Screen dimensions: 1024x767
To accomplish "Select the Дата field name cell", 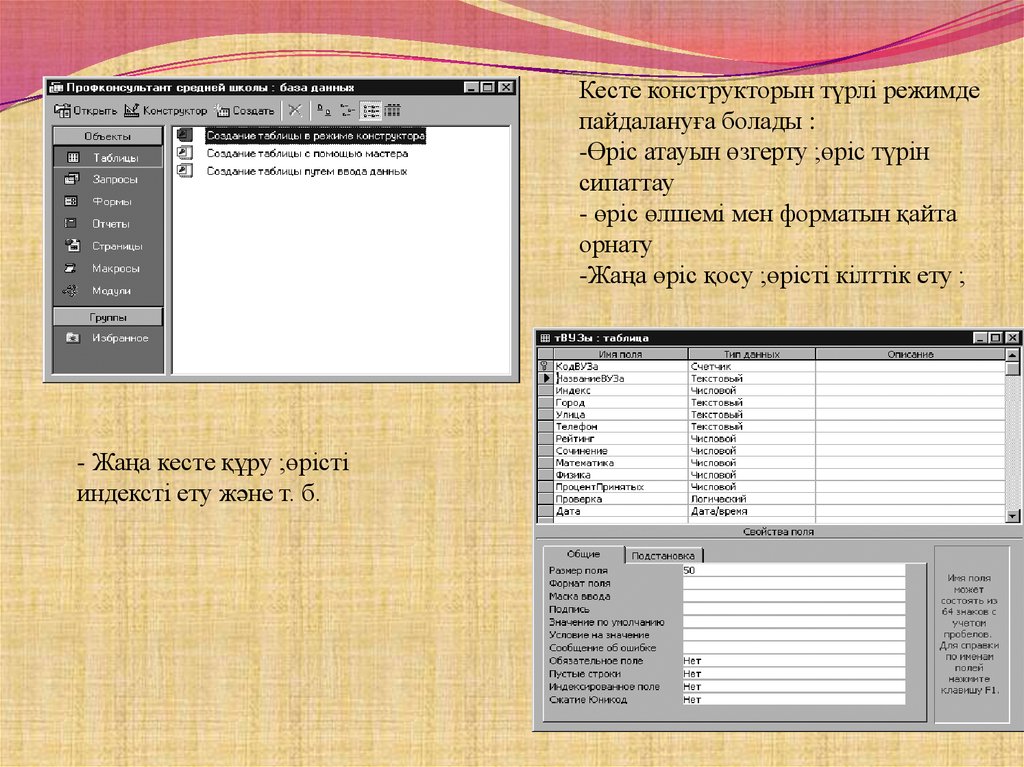I will click(620, 512).
